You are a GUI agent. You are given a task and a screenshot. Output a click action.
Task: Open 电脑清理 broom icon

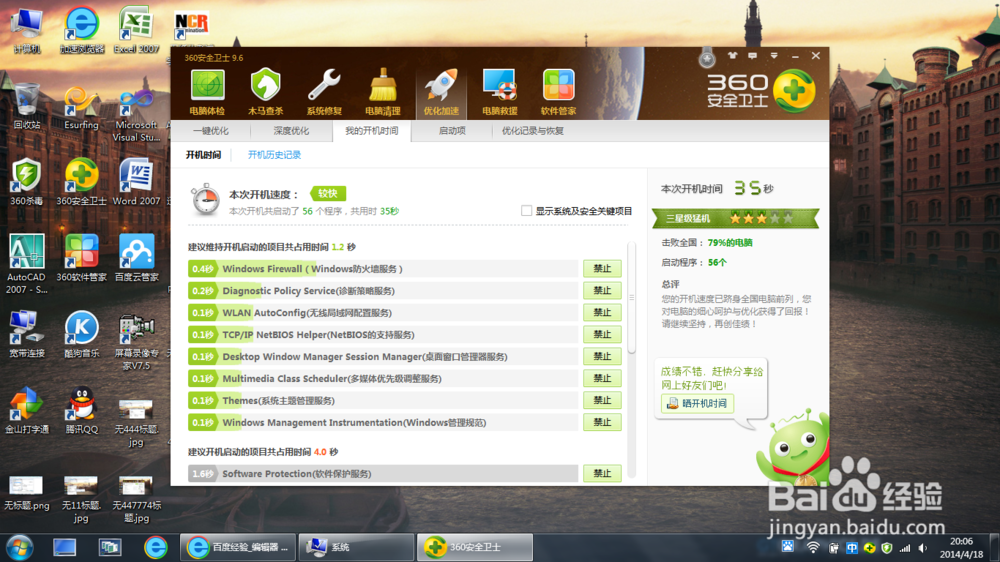pos(383,92)
